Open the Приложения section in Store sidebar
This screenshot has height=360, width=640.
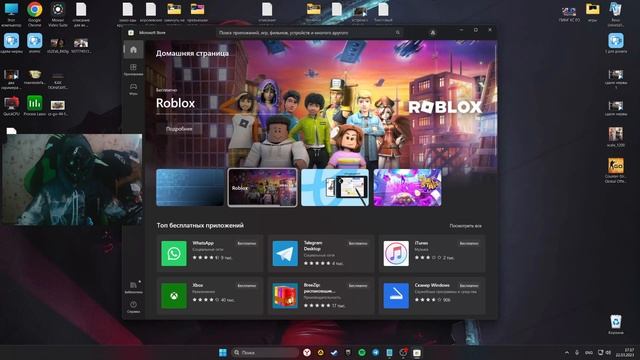(x=133, y=69)
